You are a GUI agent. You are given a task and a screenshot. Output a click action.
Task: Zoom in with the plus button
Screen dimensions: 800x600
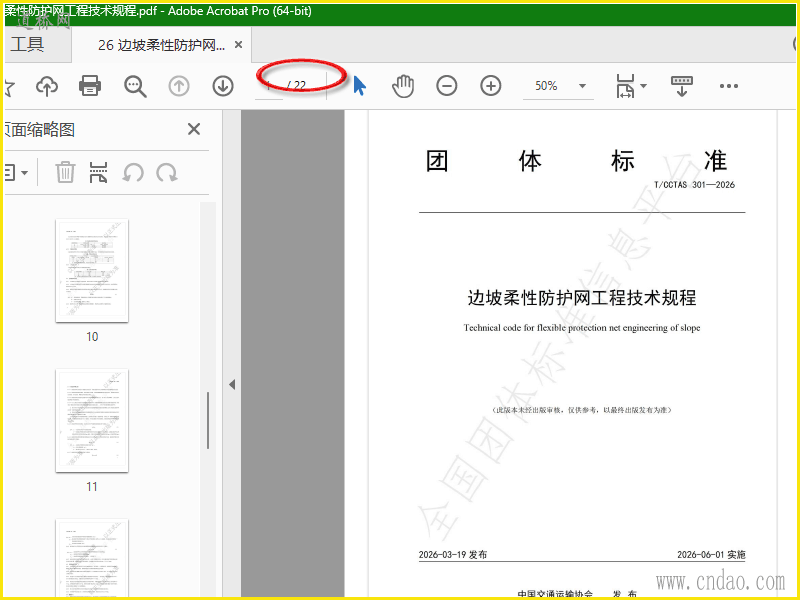tap(491, 86)
